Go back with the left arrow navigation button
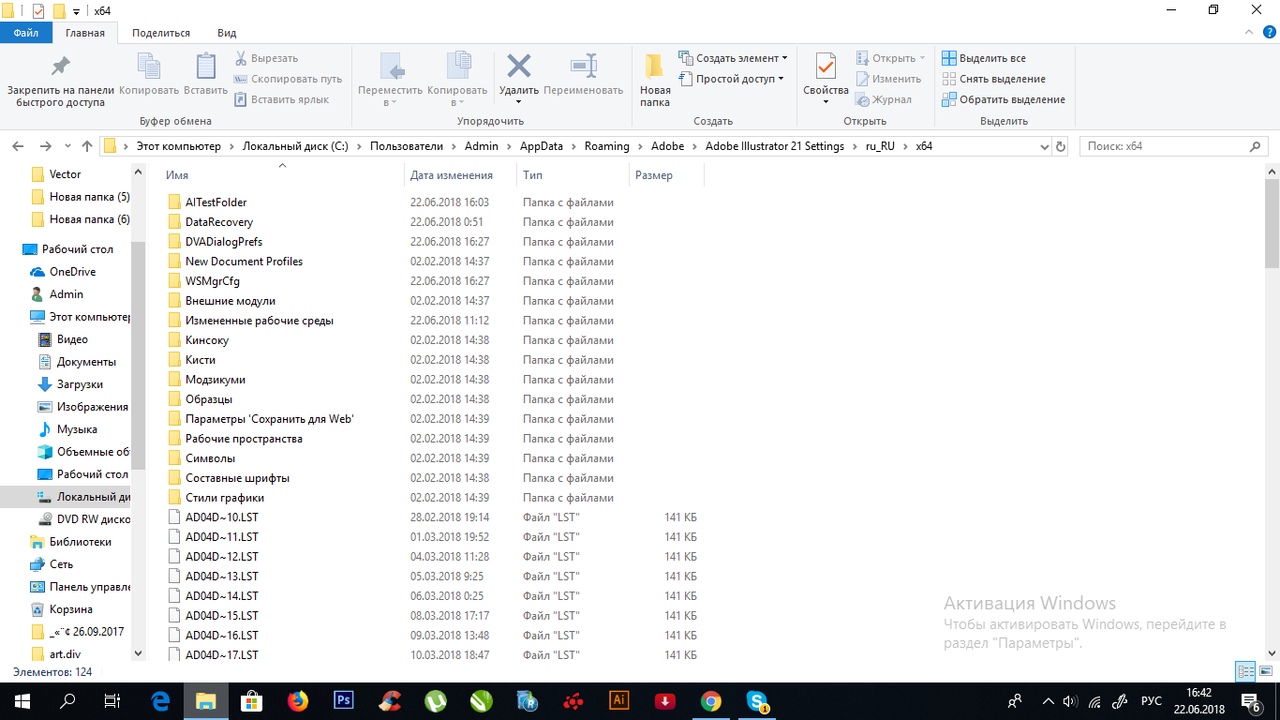The image size is (1280, 720). coord(18,146)
